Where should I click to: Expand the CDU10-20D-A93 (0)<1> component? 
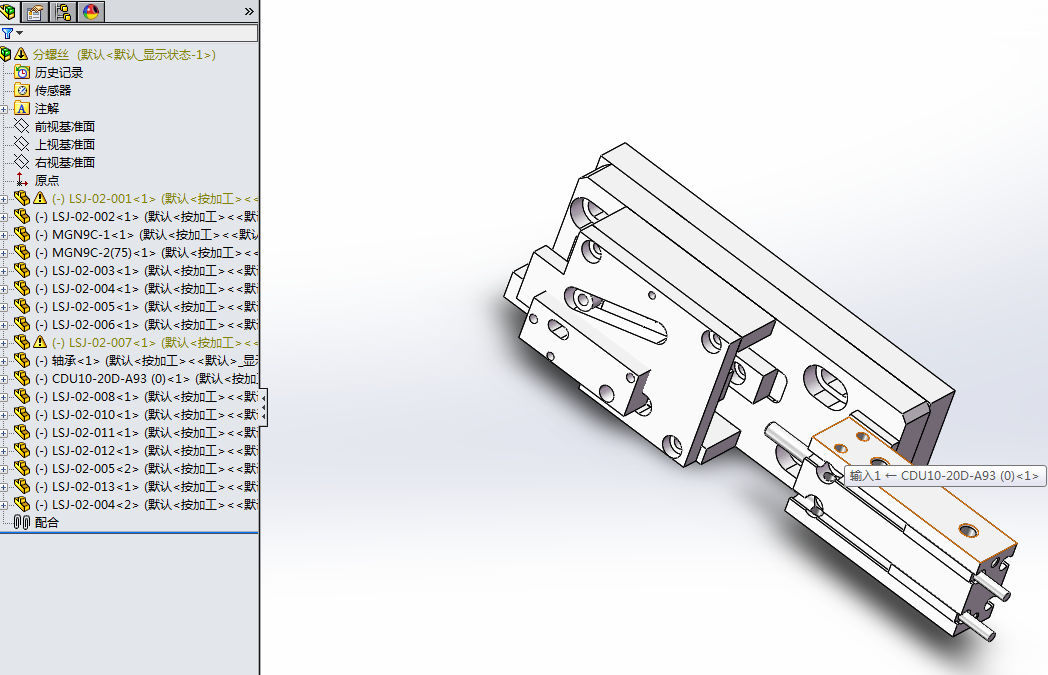pos(4,380)
